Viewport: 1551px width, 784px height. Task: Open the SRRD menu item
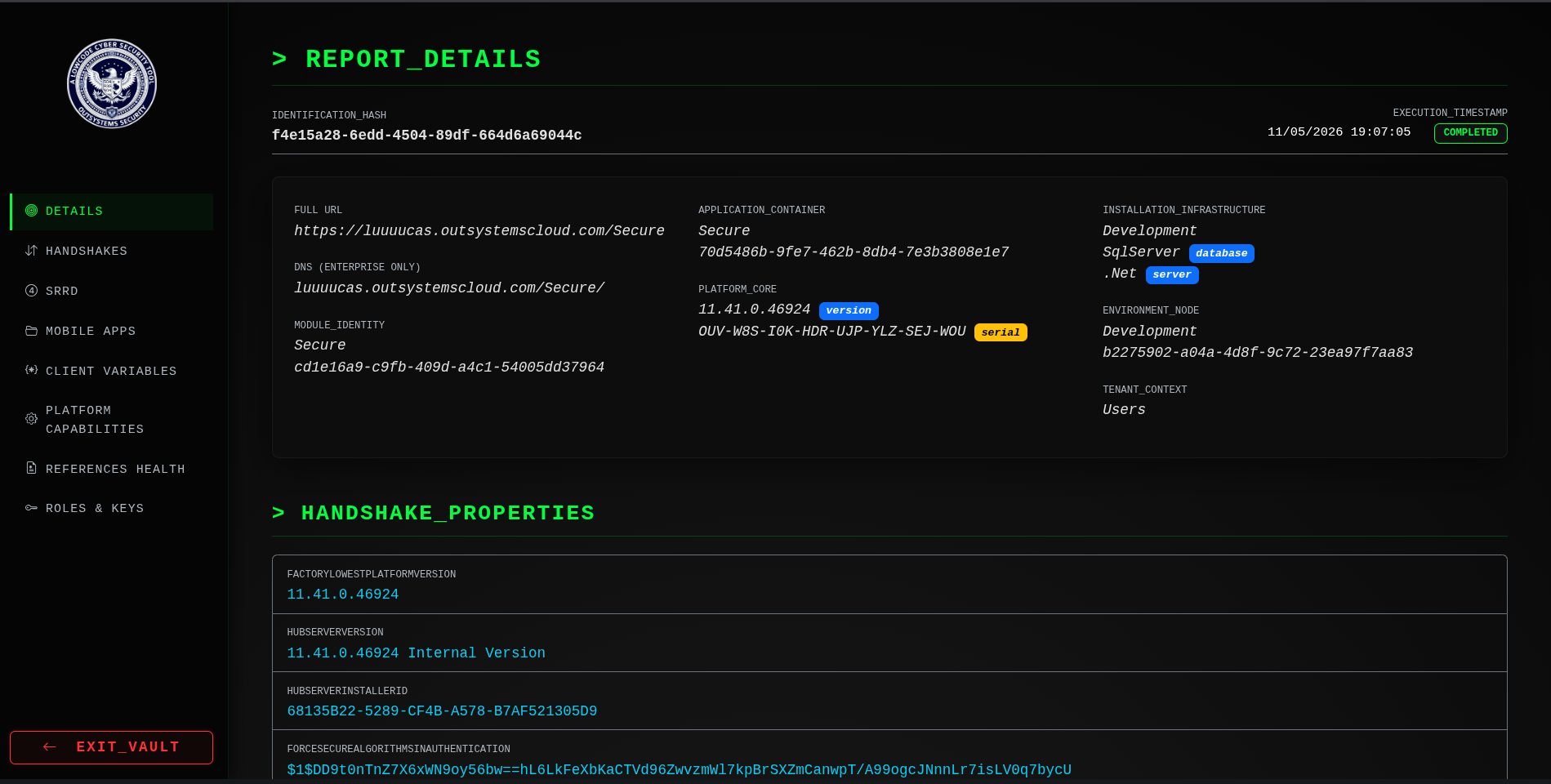(x=111, y=291)
